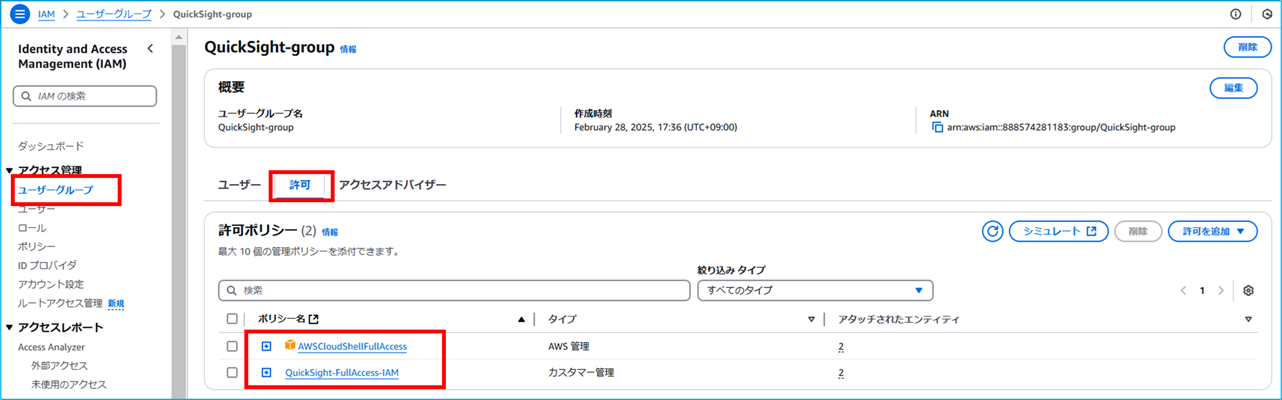Click info link next to permission policies
The image size is (1282, 400).
pos(330,232)
